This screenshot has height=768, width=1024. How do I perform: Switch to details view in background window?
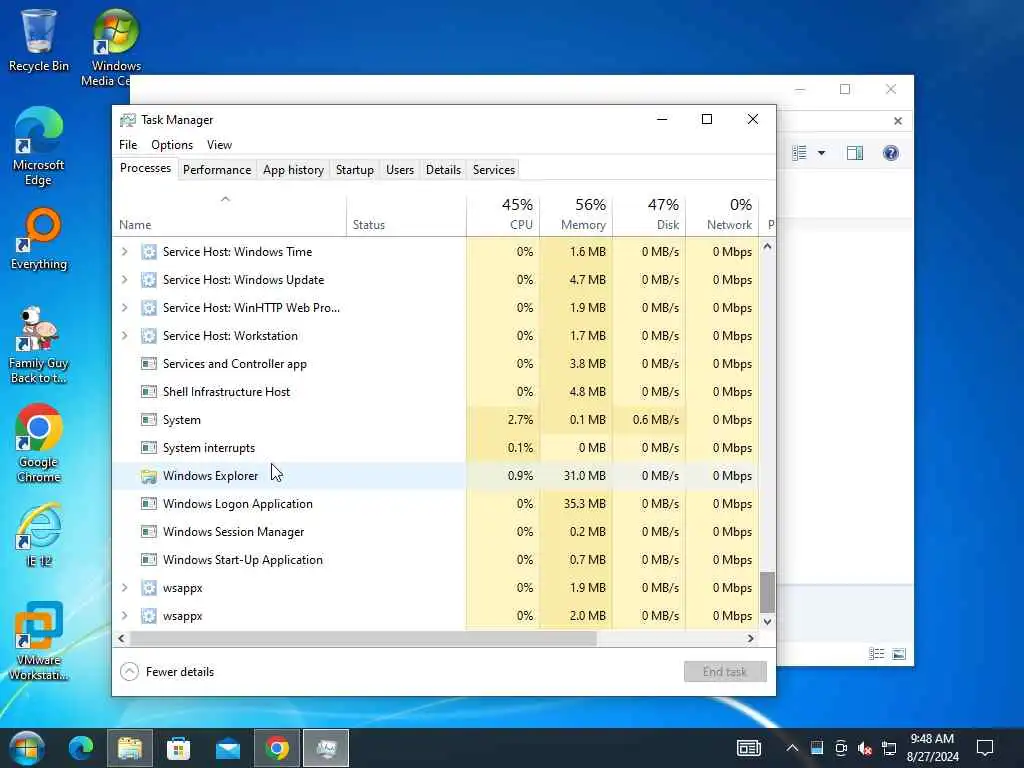tap(876, 654)
